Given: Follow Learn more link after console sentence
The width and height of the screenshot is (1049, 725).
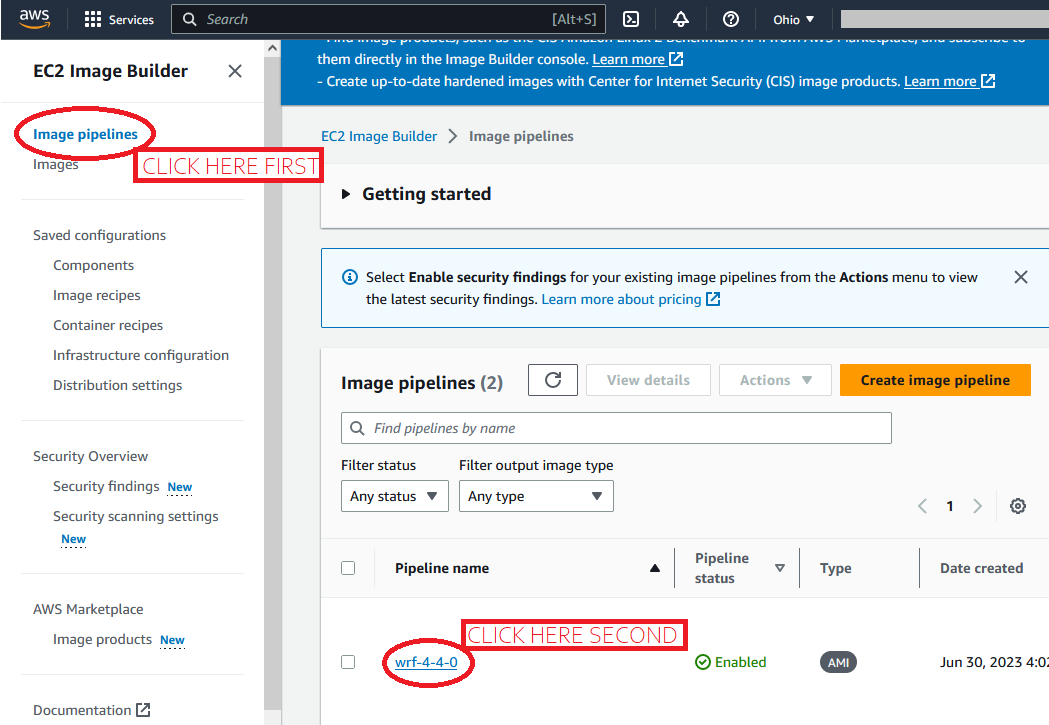Looking at the screenshot, I should (x=637, y=59).
